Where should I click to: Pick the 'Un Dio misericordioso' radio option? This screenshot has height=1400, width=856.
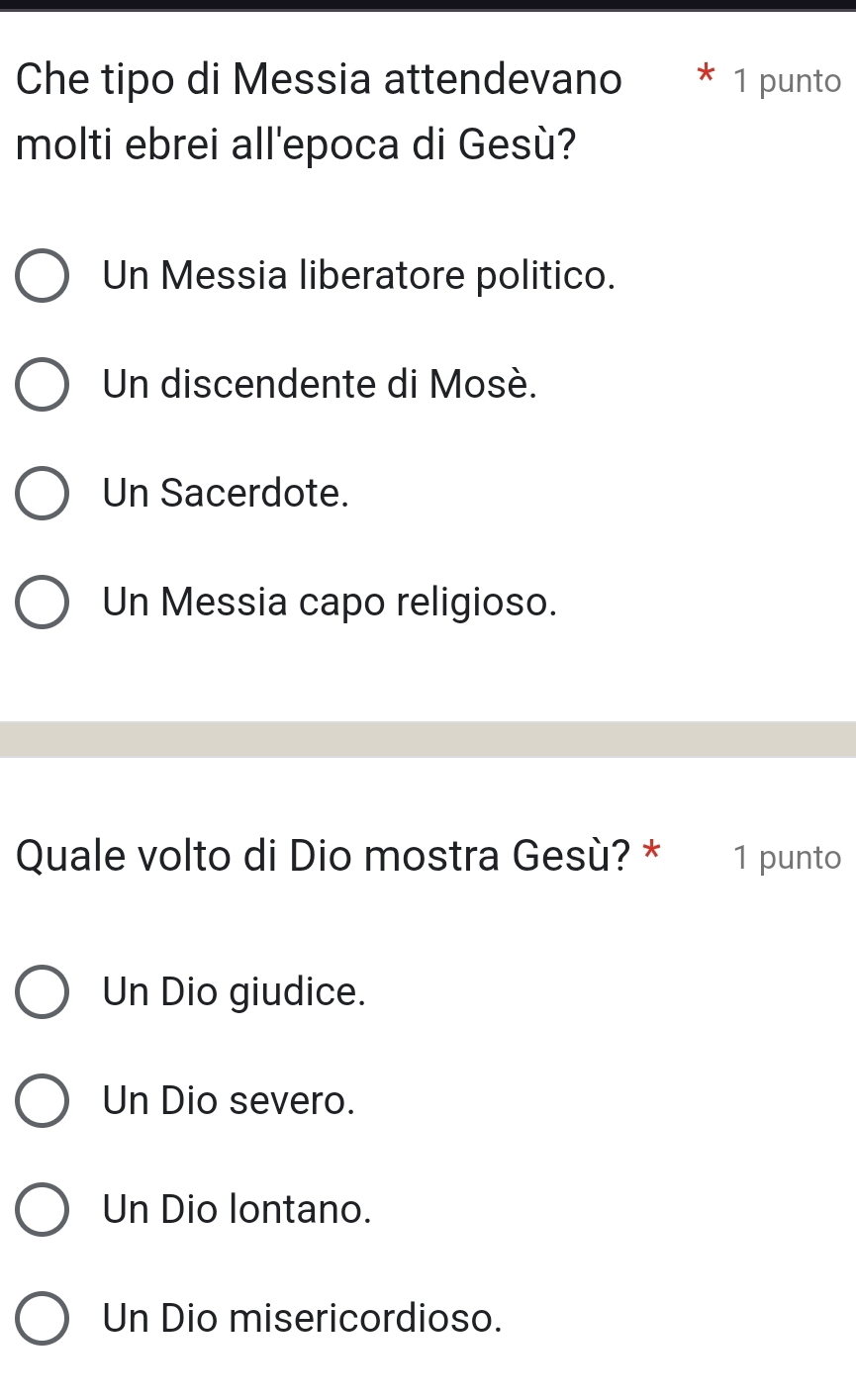43,1318
